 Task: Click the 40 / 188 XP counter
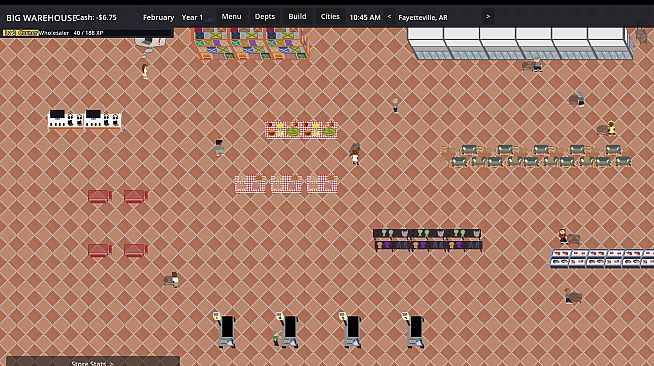coord(88,33)
